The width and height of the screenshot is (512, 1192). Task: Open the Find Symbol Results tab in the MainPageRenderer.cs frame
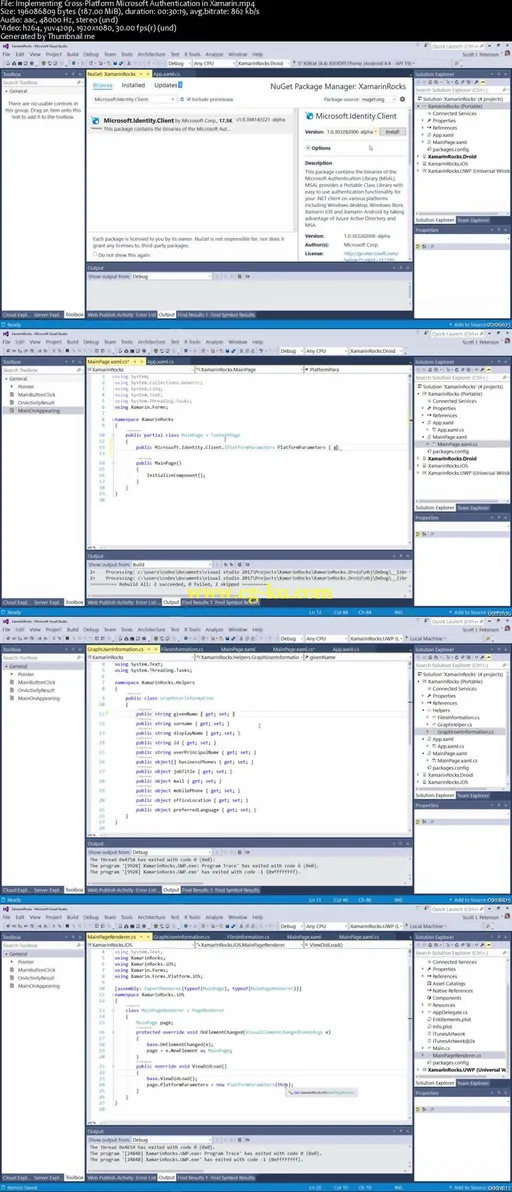[x=232, y=1178]
